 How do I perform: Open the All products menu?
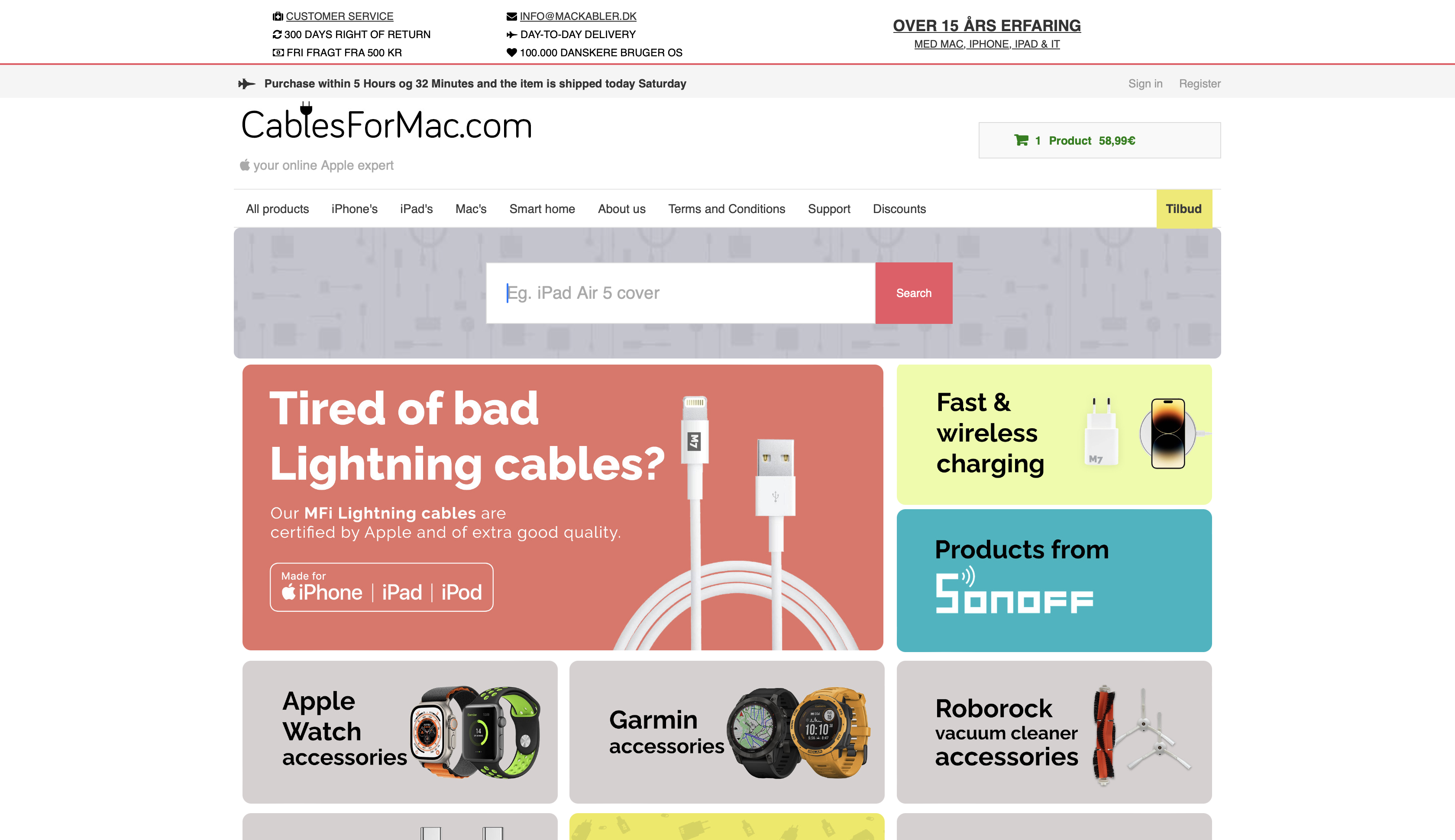click(x=278, y=209)
